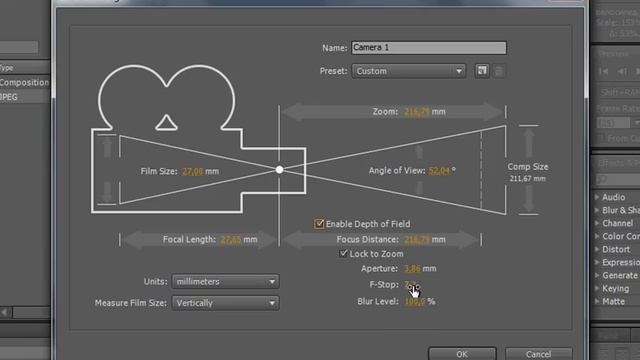Screen dimensions: 640x360
Task: Toggle Lock to Zoom checkbox
Action: point(343,253)
